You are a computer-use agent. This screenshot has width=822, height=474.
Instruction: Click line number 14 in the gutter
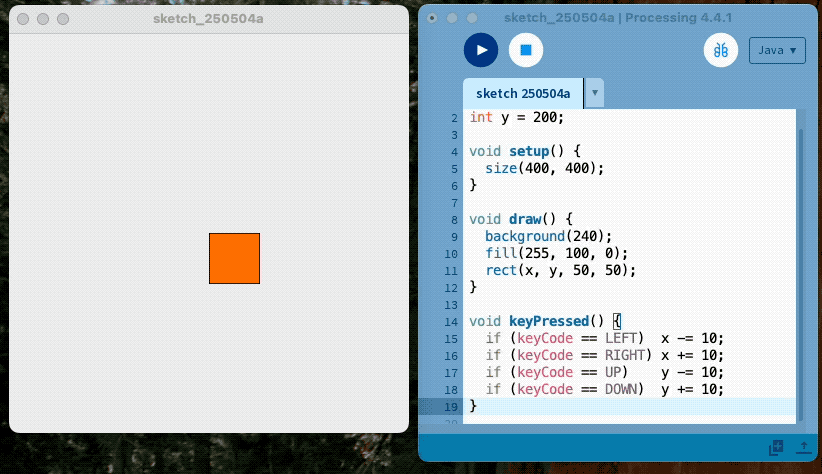tap(453, 321)
